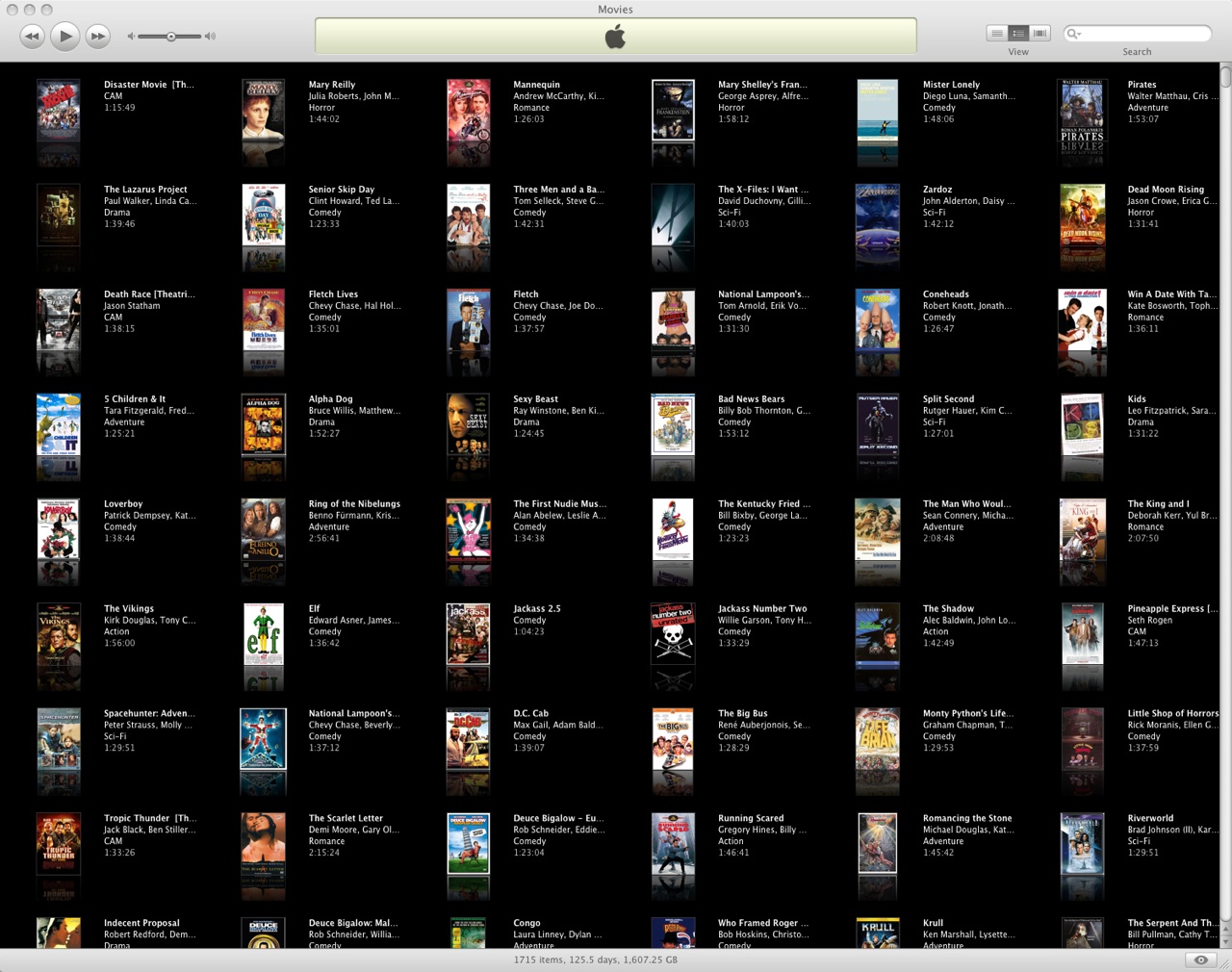Viewport: 1232px width, 972px height.
Task: Select Pirates movie poster
Action: [x=1082, y=110]
